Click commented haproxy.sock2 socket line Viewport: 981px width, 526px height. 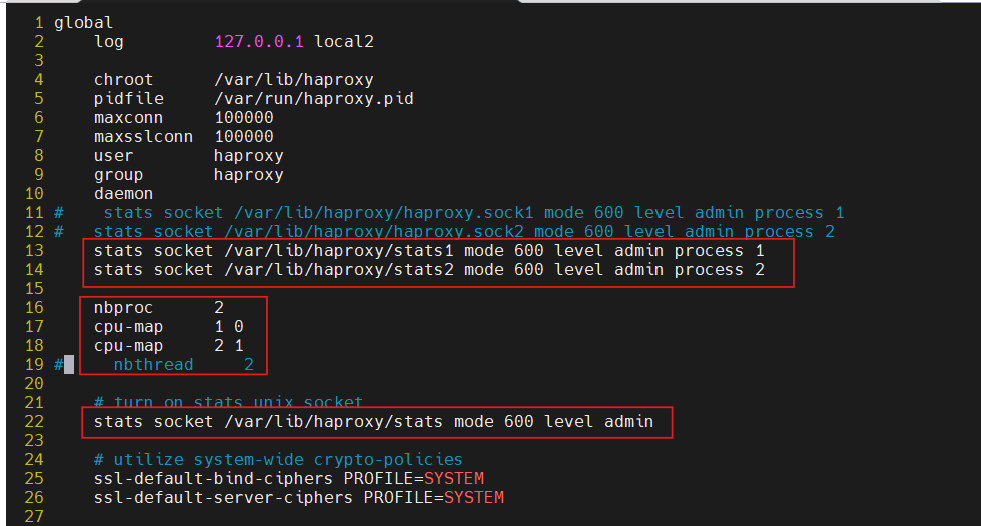(444, 232)
